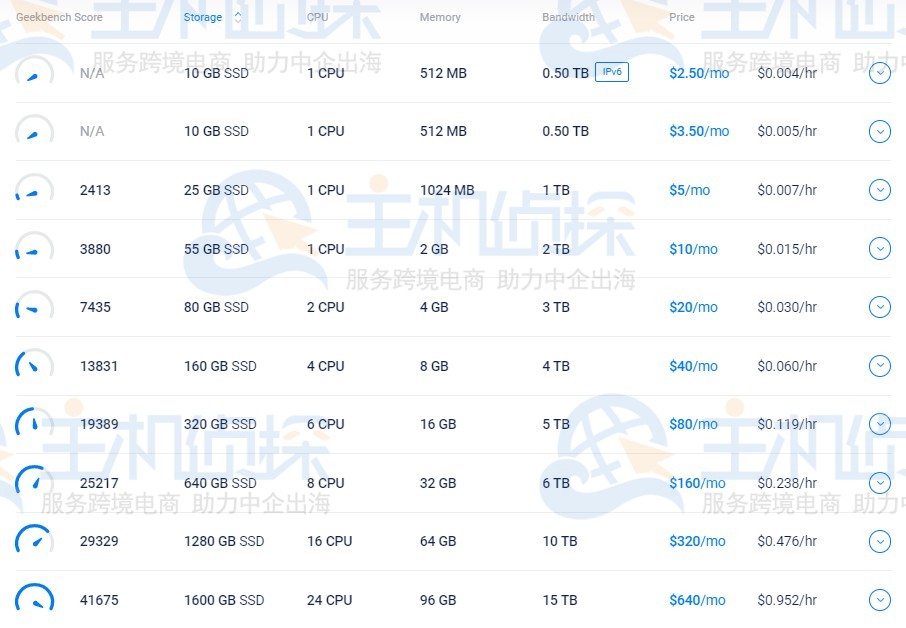Expand the $3.50/mo plan row
This screenshot has height=628, width=906.
point(879,131)
